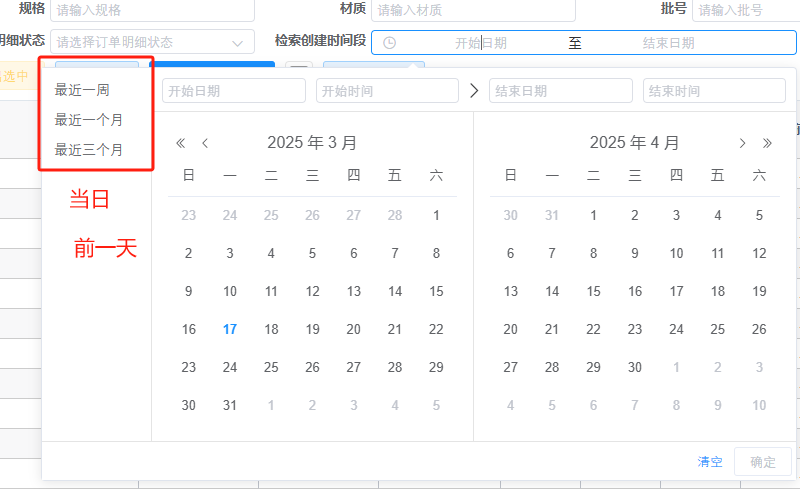Select the 最近一个月 shortcut
Screen dimensions: 800x489
pyautogui.click(x=89, y=120)
